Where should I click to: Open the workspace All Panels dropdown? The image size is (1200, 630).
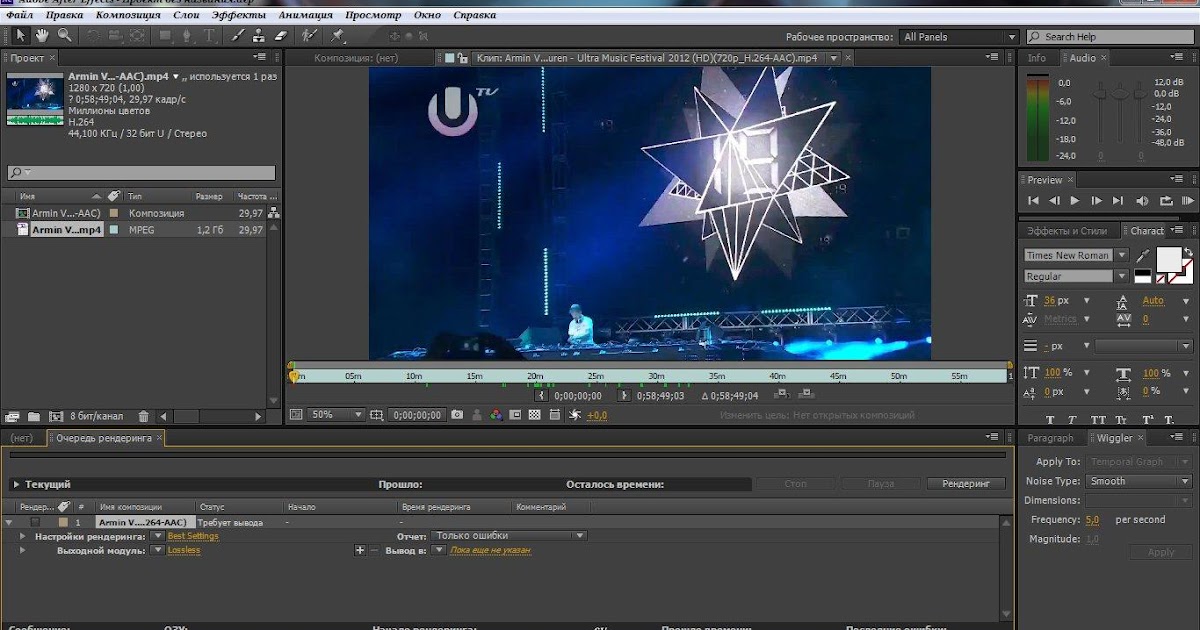pos(958,37)
